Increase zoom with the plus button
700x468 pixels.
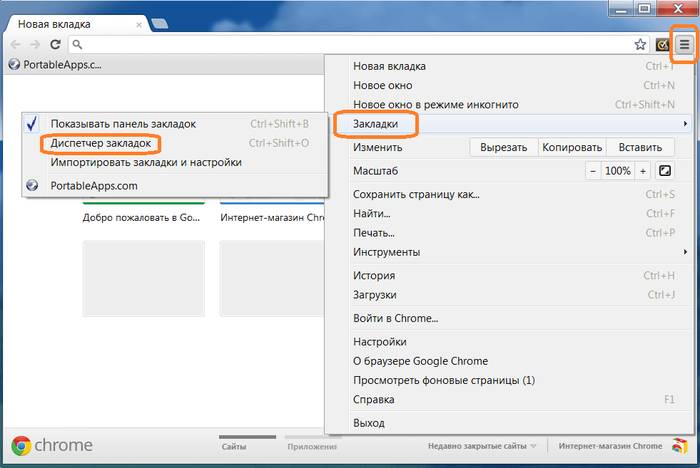[x=642, y=171]
